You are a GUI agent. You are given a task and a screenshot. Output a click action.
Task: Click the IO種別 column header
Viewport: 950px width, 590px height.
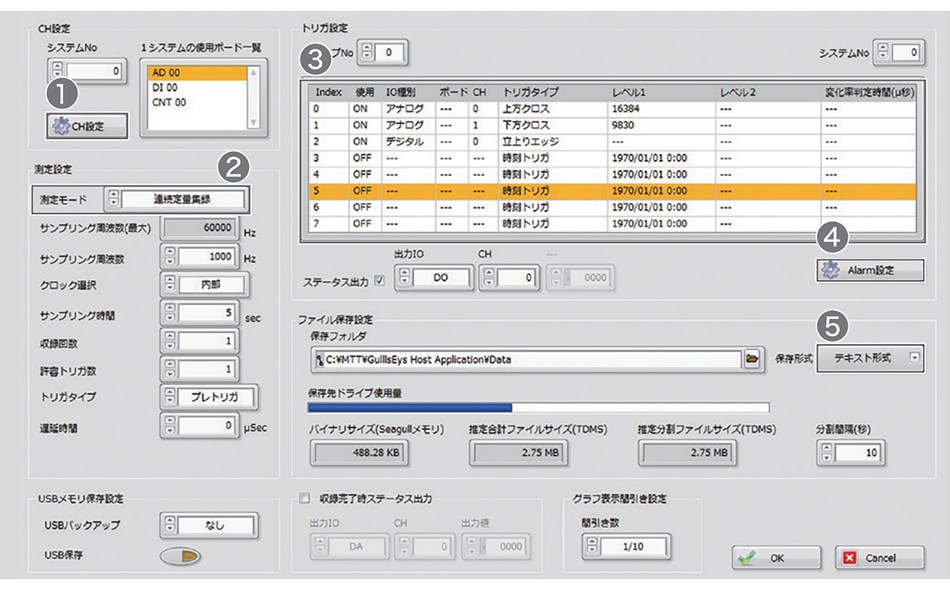pos(400,92)
